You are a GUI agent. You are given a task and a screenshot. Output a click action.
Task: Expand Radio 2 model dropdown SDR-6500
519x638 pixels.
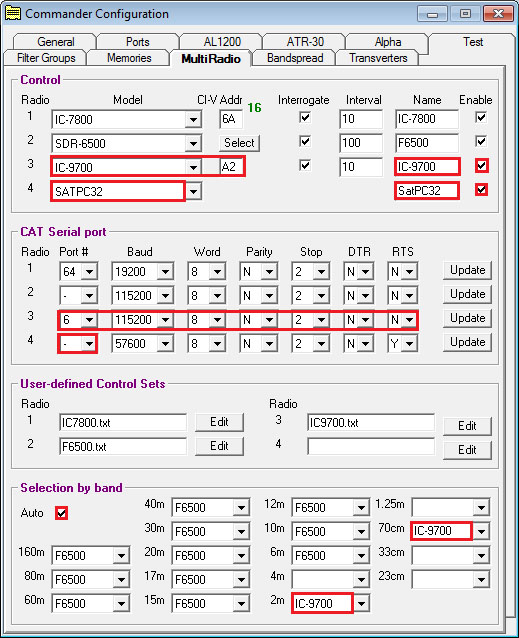tap(193, 144)
